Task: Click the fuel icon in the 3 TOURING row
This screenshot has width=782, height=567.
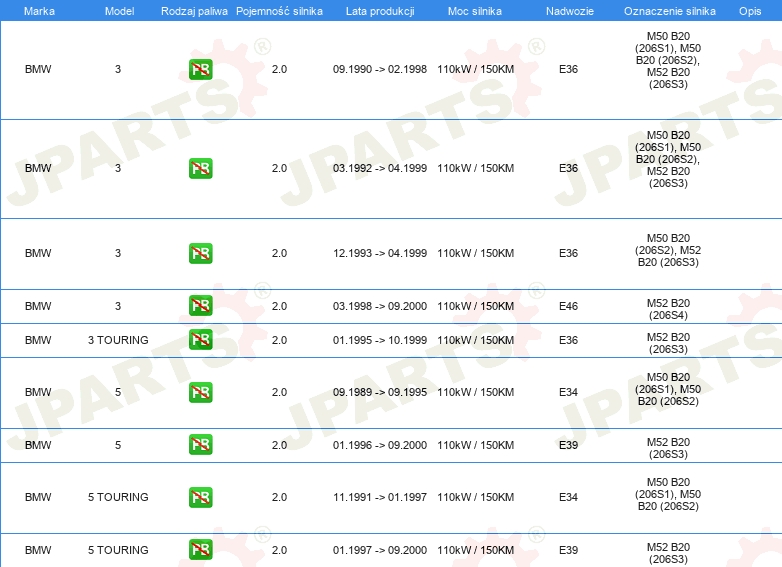Action: 200,340
